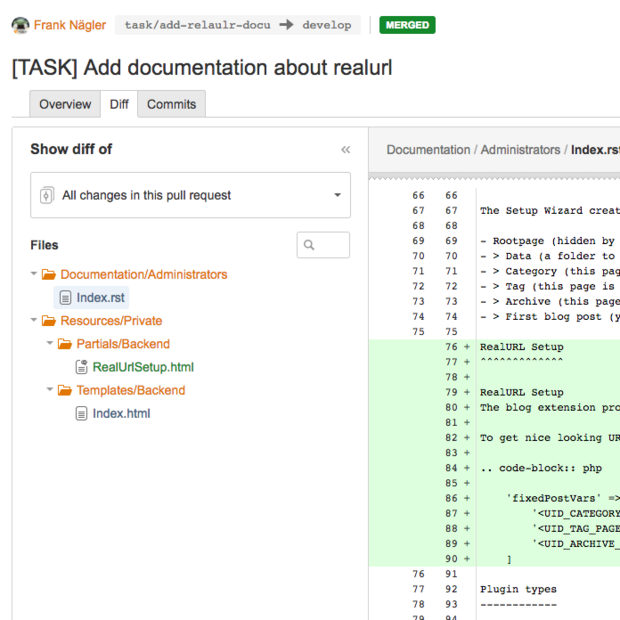Click the Index.rst file icon
The height and width of the screenshot is (620, 620).
coord(66,298)
